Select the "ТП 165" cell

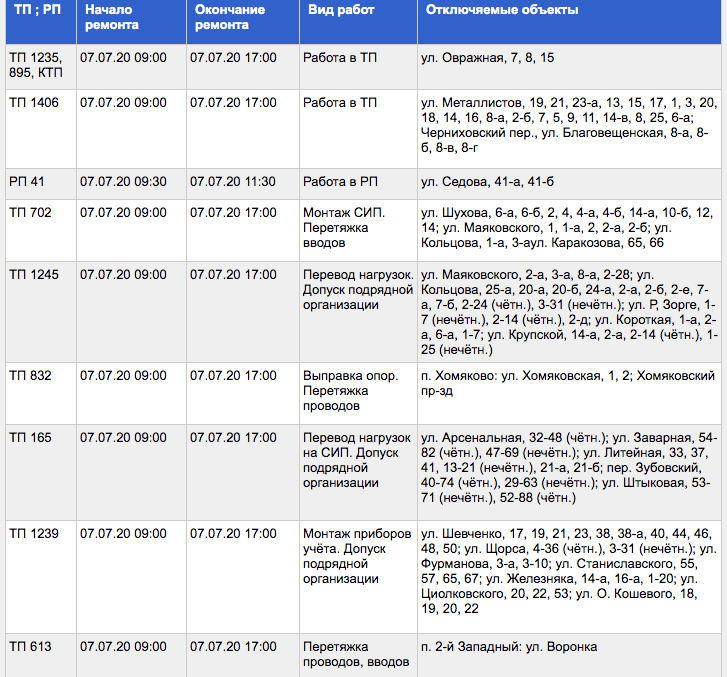(30, 438)
